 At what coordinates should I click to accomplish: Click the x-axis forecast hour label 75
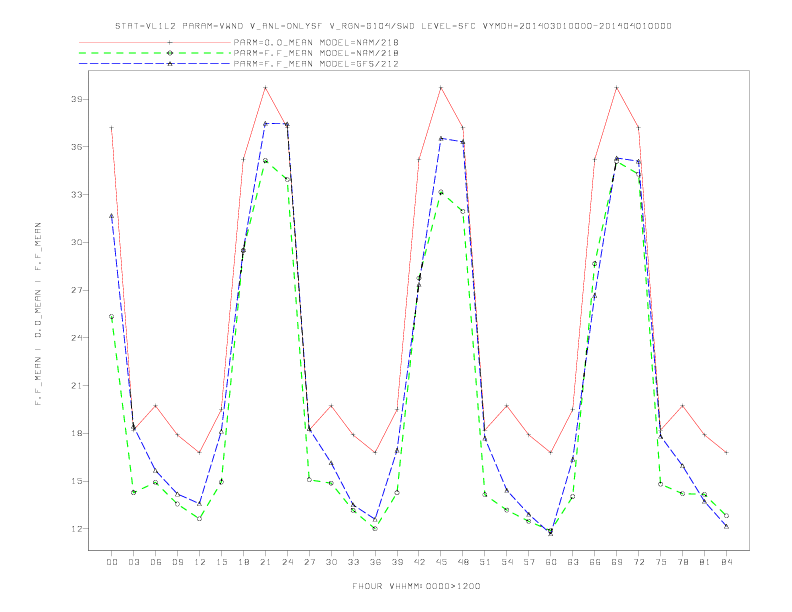(x=661, y=562)
